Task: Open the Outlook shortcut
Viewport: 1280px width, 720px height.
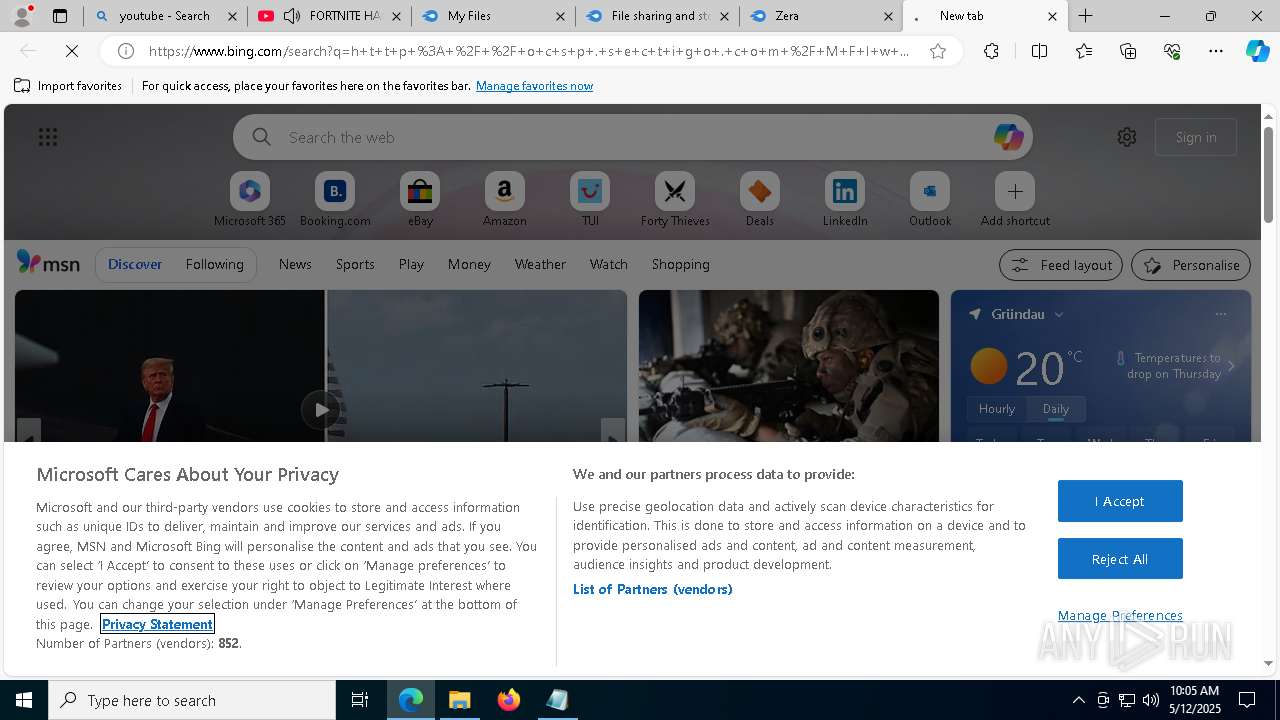Action: [930, 199]
